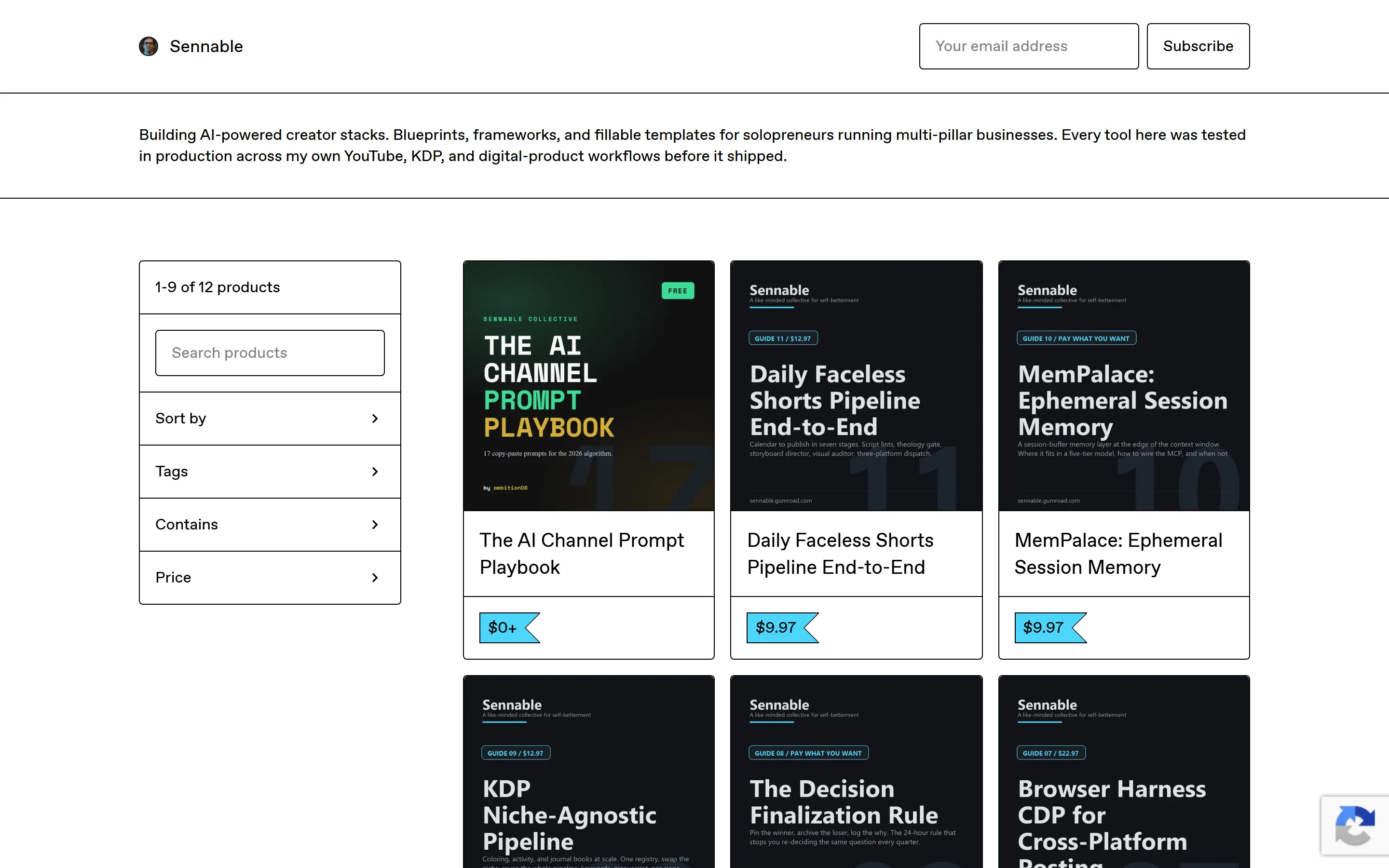Click Daily Faceless Shorts Pipeline End-to-End title
The image size is (1389, 868).
840,554
